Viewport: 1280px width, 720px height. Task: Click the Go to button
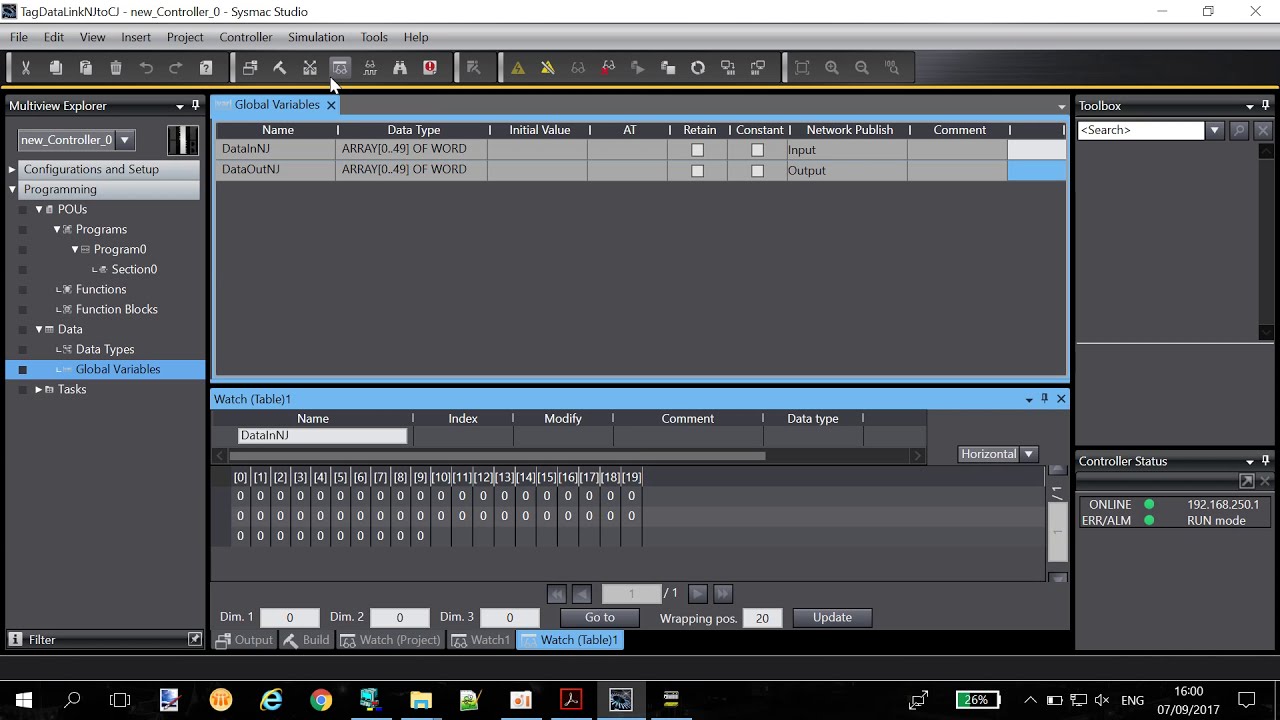(600, 618)
